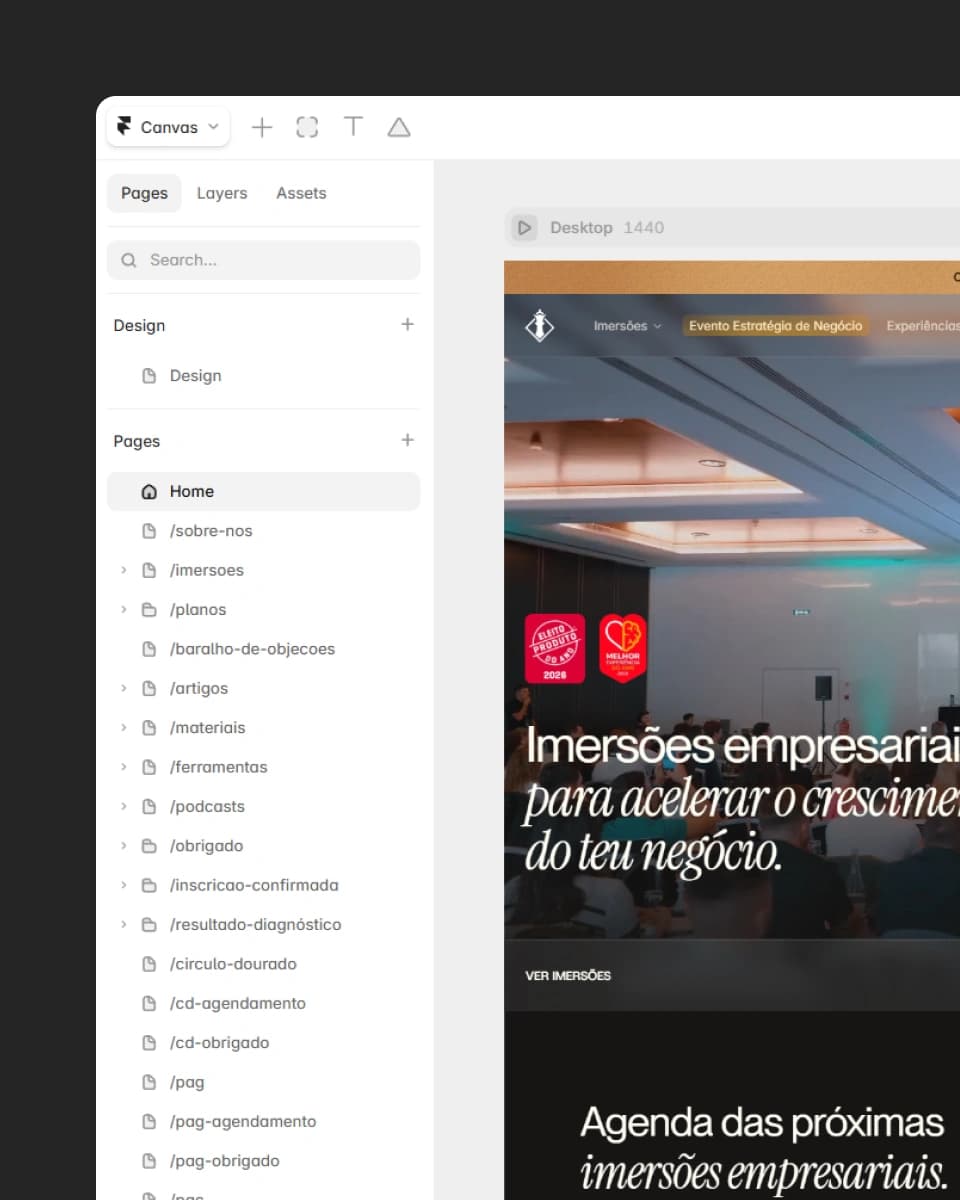Image resolution: width=960 pixels, height=1200 pixels.
Task: Open the /cd-agendamento page
Action: pos(264,1003)
